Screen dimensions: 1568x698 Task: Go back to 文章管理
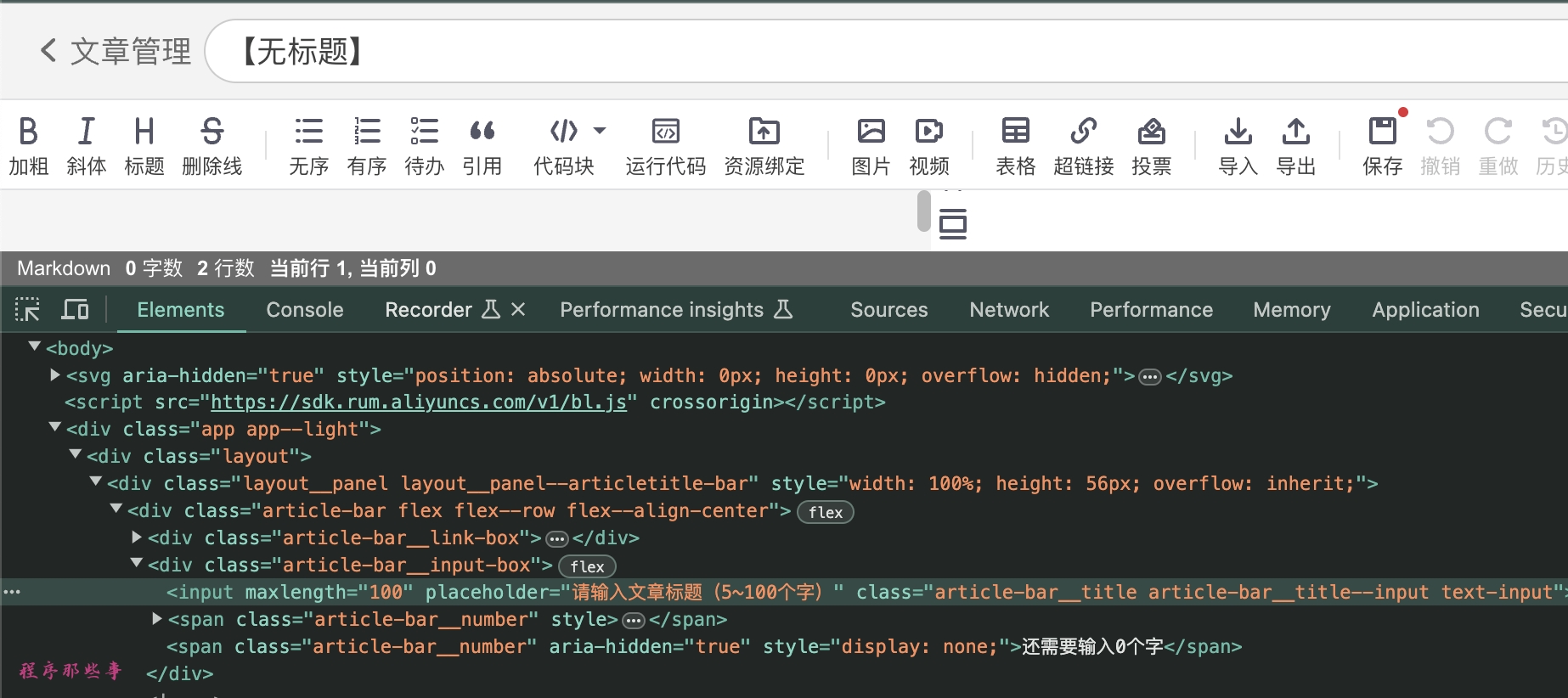[116, 51]
